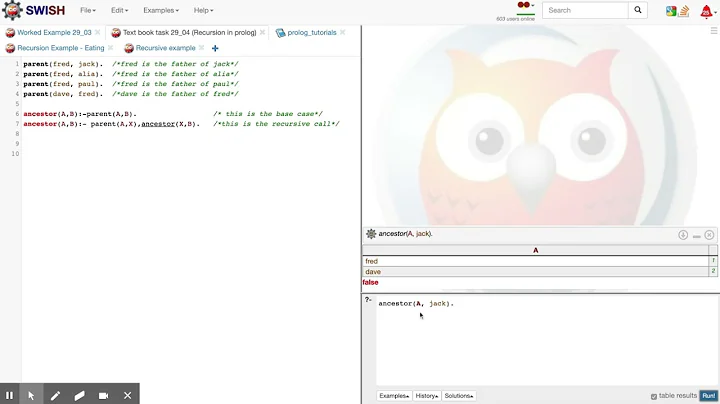
Task: Pause the screen recording
Action: coord(9,395)
